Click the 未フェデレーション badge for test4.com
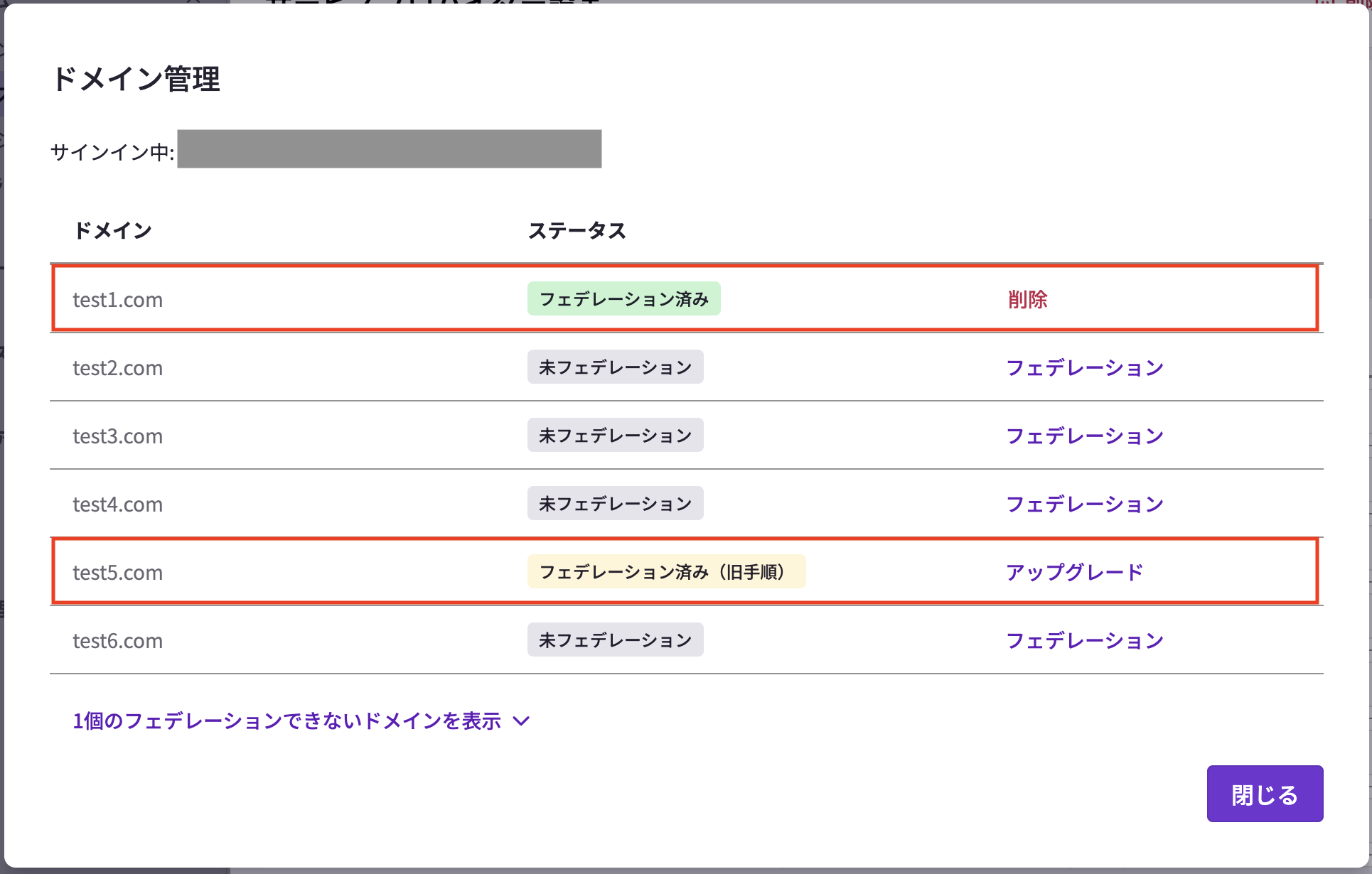1372x874 pixels. 615,503
